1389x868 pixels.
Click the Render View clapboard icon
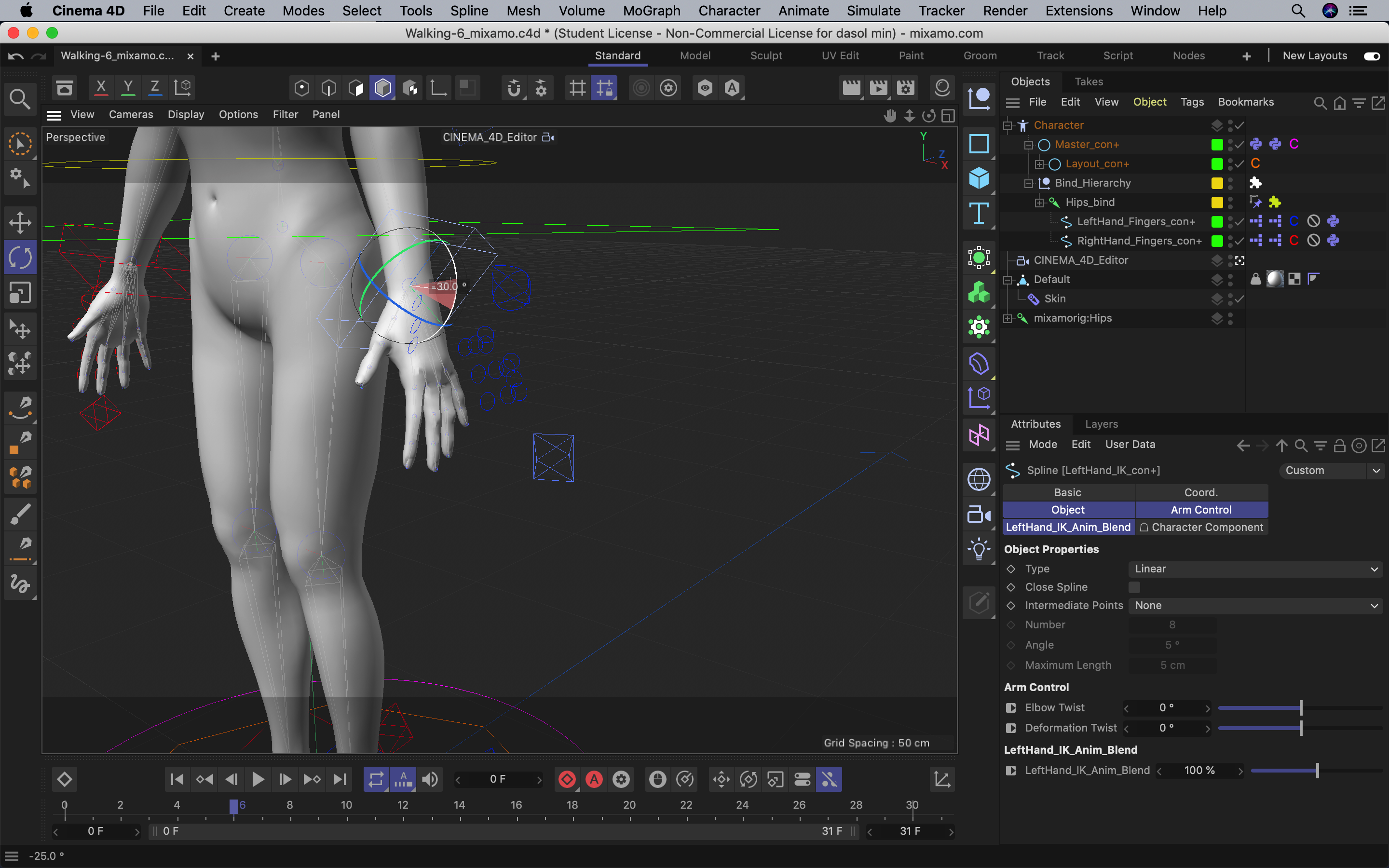(x=851, y=88)
